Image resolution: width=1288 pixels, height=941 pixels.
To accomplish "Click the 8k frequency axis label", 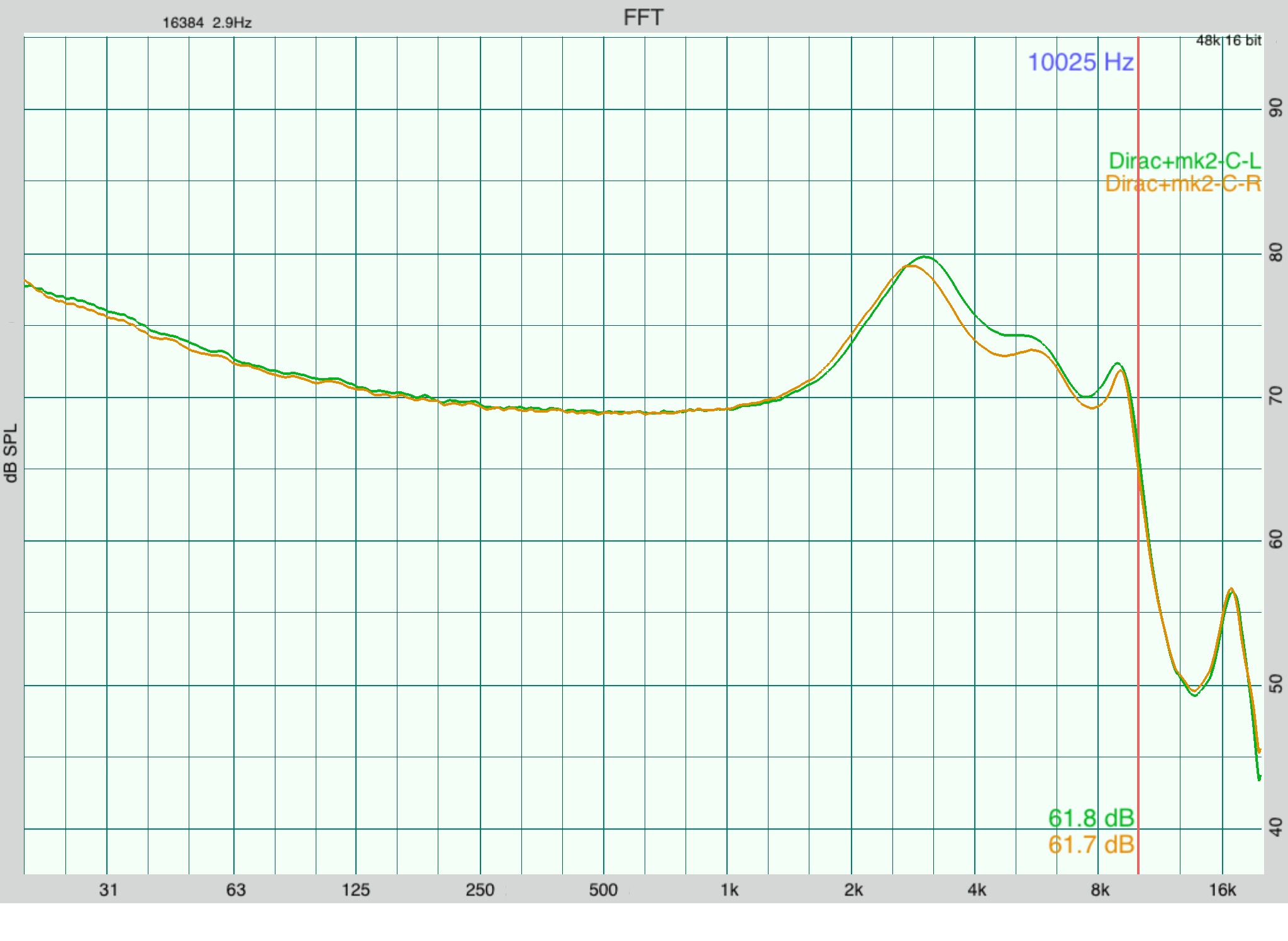I will pyautogui.click(x=1100, y=890).
